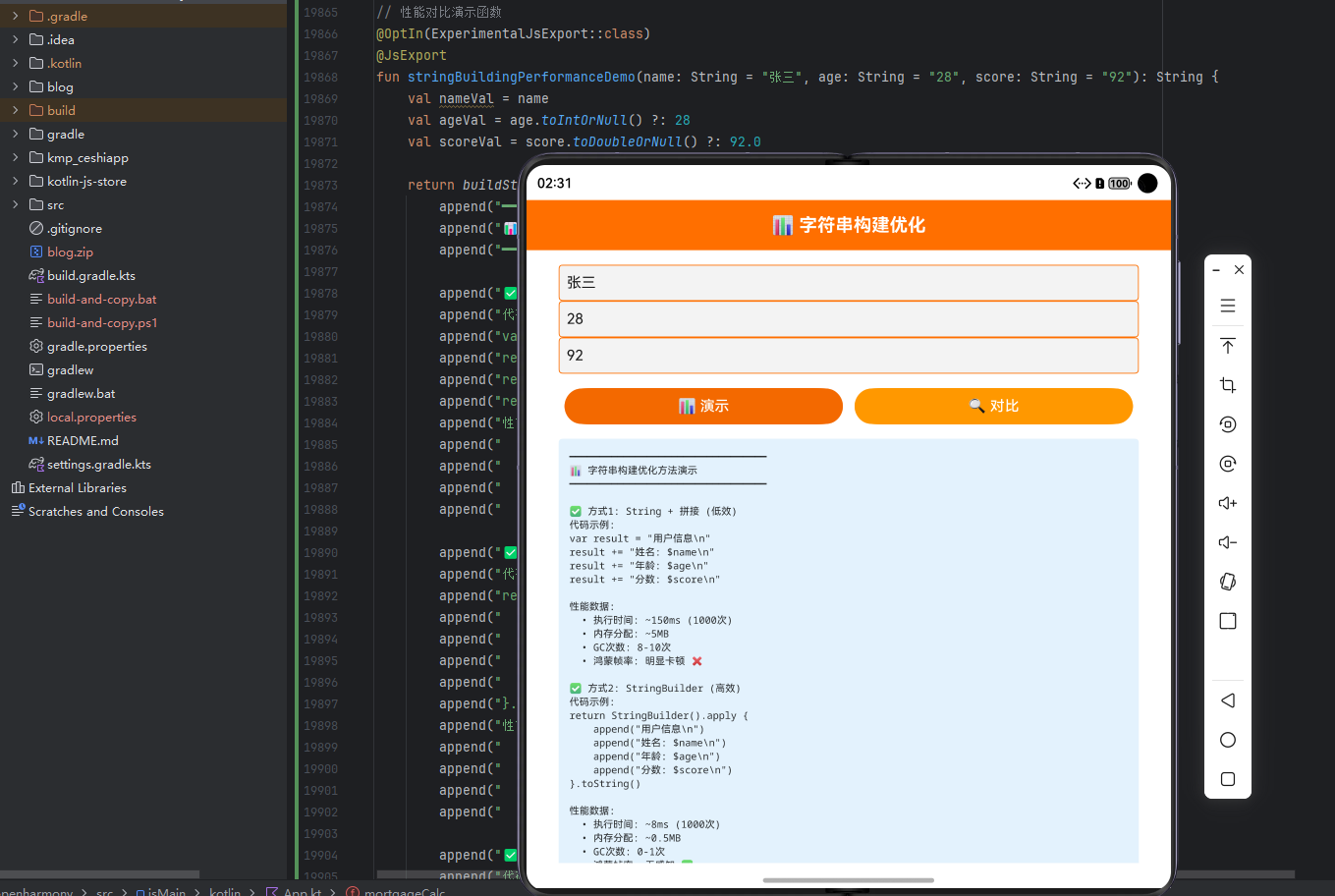1335x896 pixels.
Task: Click line number 19868 in gutter
Action: click(x=320, y=77)
